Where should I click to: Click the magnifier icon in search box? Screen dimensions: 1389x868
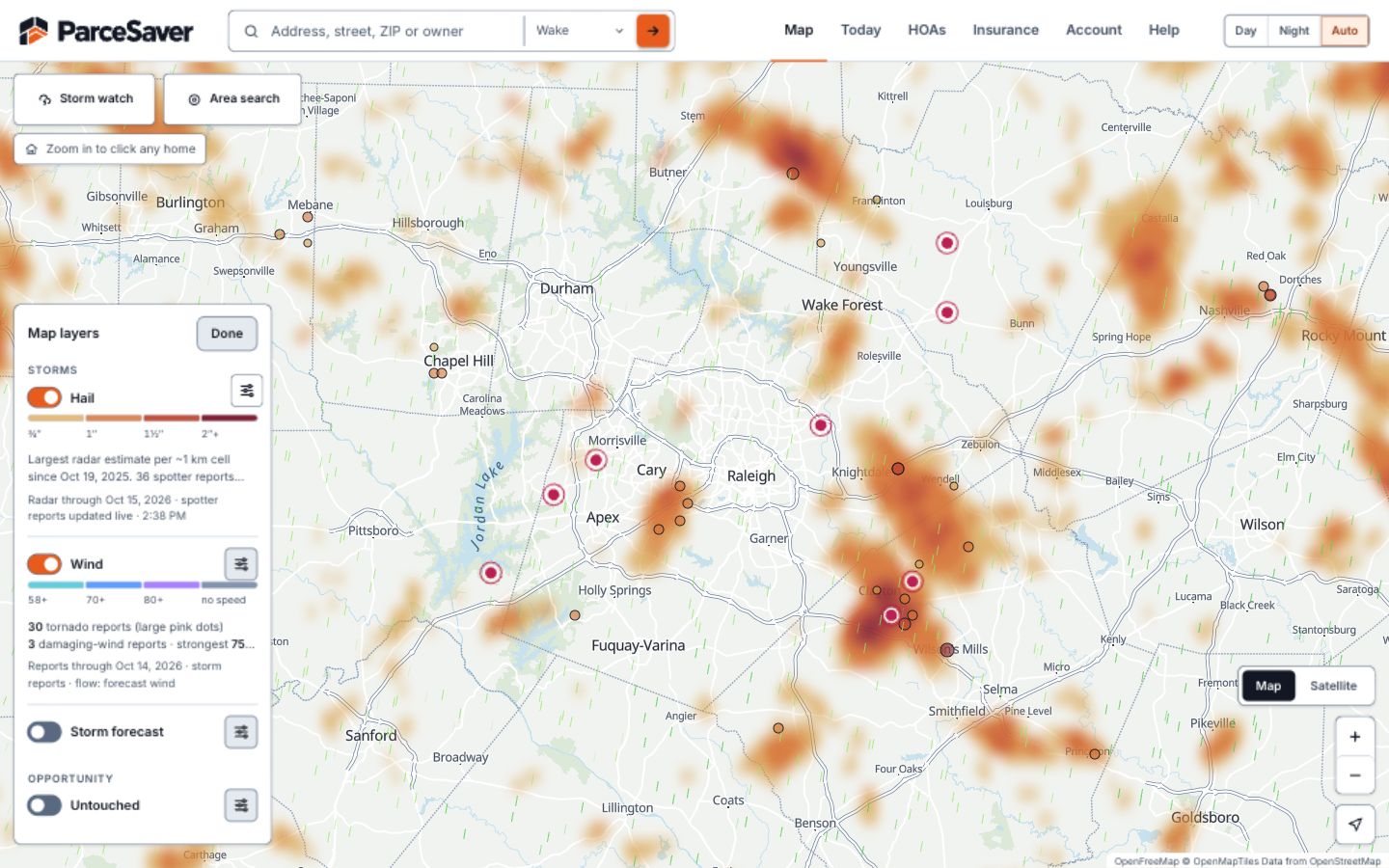pos(251,31)
